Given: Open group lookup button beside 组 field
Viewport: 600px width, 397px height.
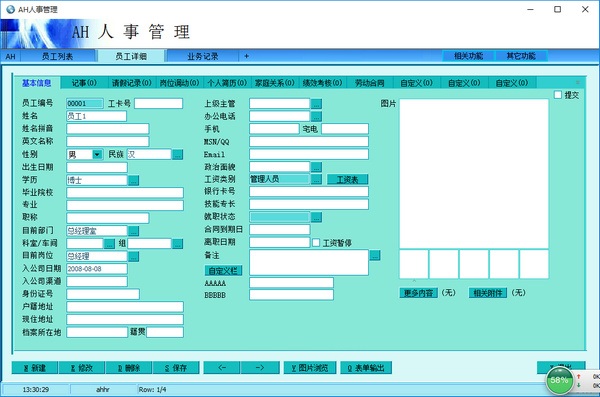Looking at the screenshot, I should click(x=178, y=243).
